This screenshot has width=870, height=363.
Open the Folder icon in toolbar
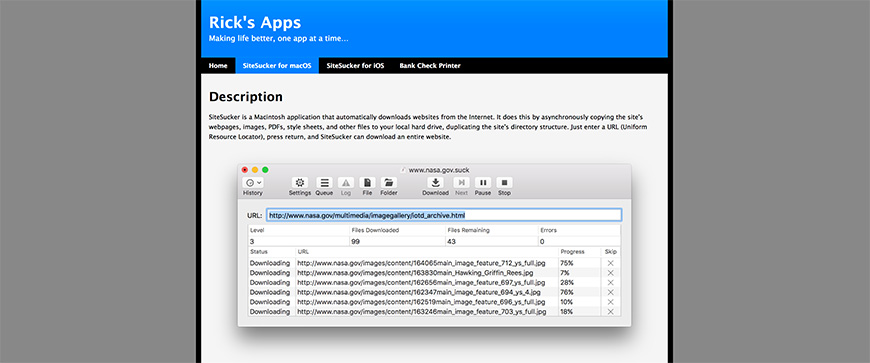click(x=388, y=183)
